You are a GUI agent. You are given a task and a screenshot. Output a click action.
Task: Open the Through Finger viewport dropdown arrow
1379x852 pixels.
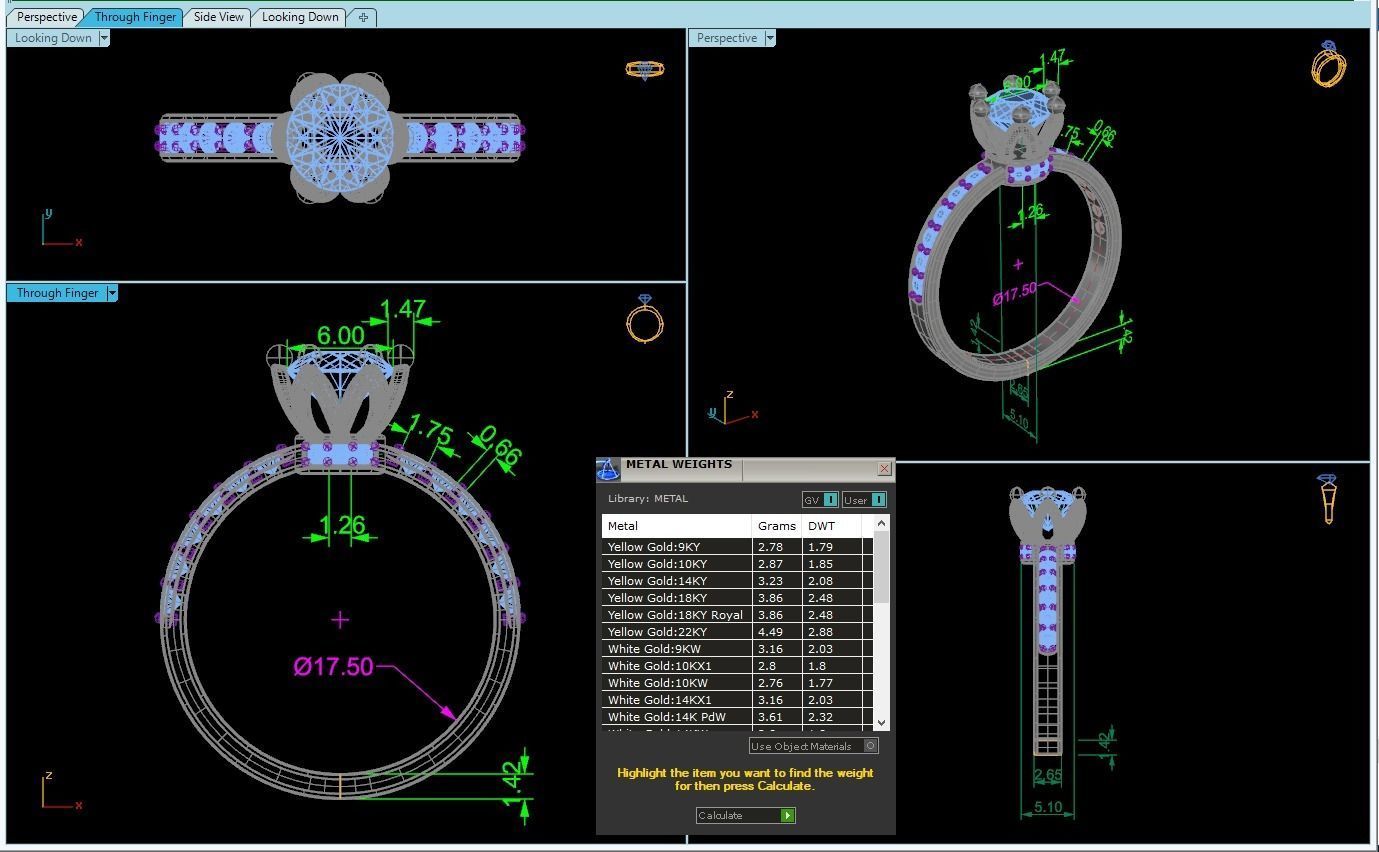click(112, 293)
